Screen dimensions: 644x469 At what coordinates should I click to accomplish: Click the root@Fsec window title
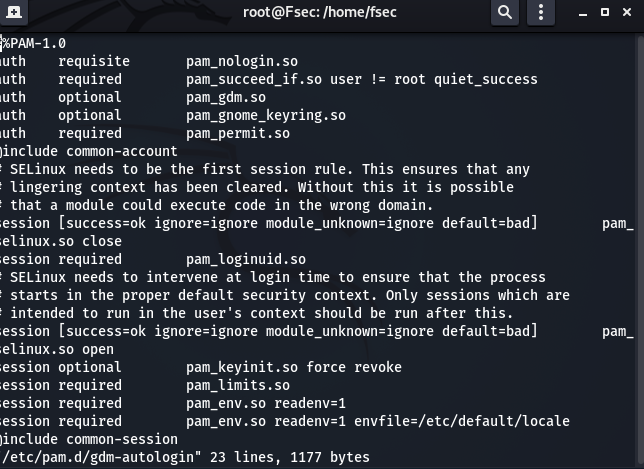coord(323,12)
